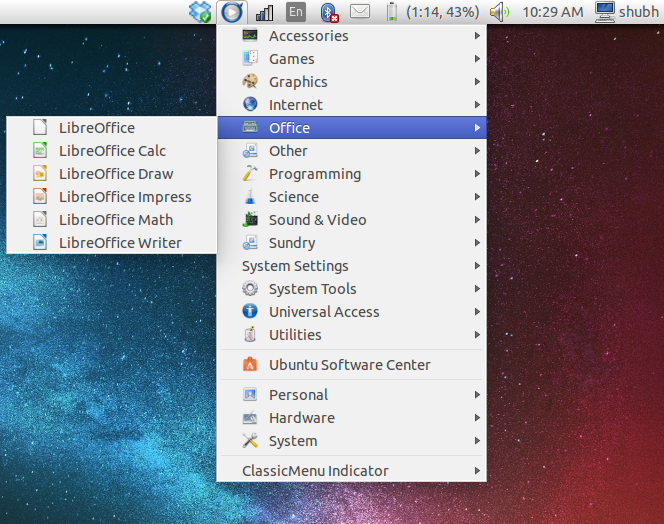Click the Personal category icon
The width and height of the screenshot is (664, 524).
point(250,394)
